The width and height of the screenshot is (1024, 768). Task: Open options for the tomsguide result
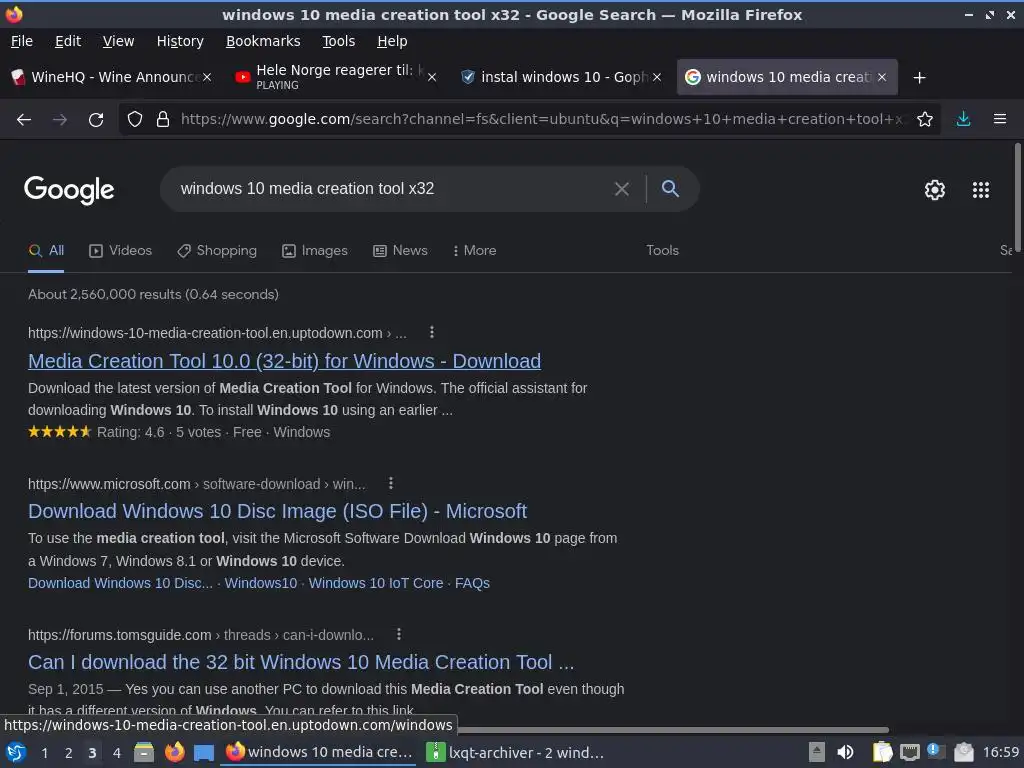click(399, 634)
